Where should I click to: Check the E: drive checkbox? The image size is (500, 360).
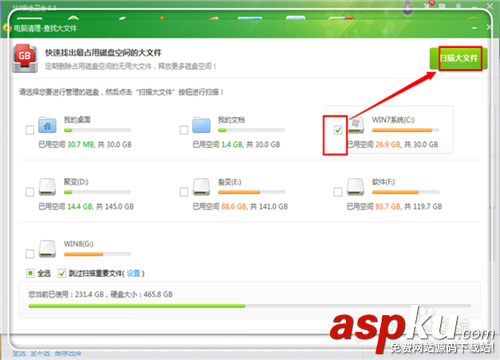(x=184, y=192)
